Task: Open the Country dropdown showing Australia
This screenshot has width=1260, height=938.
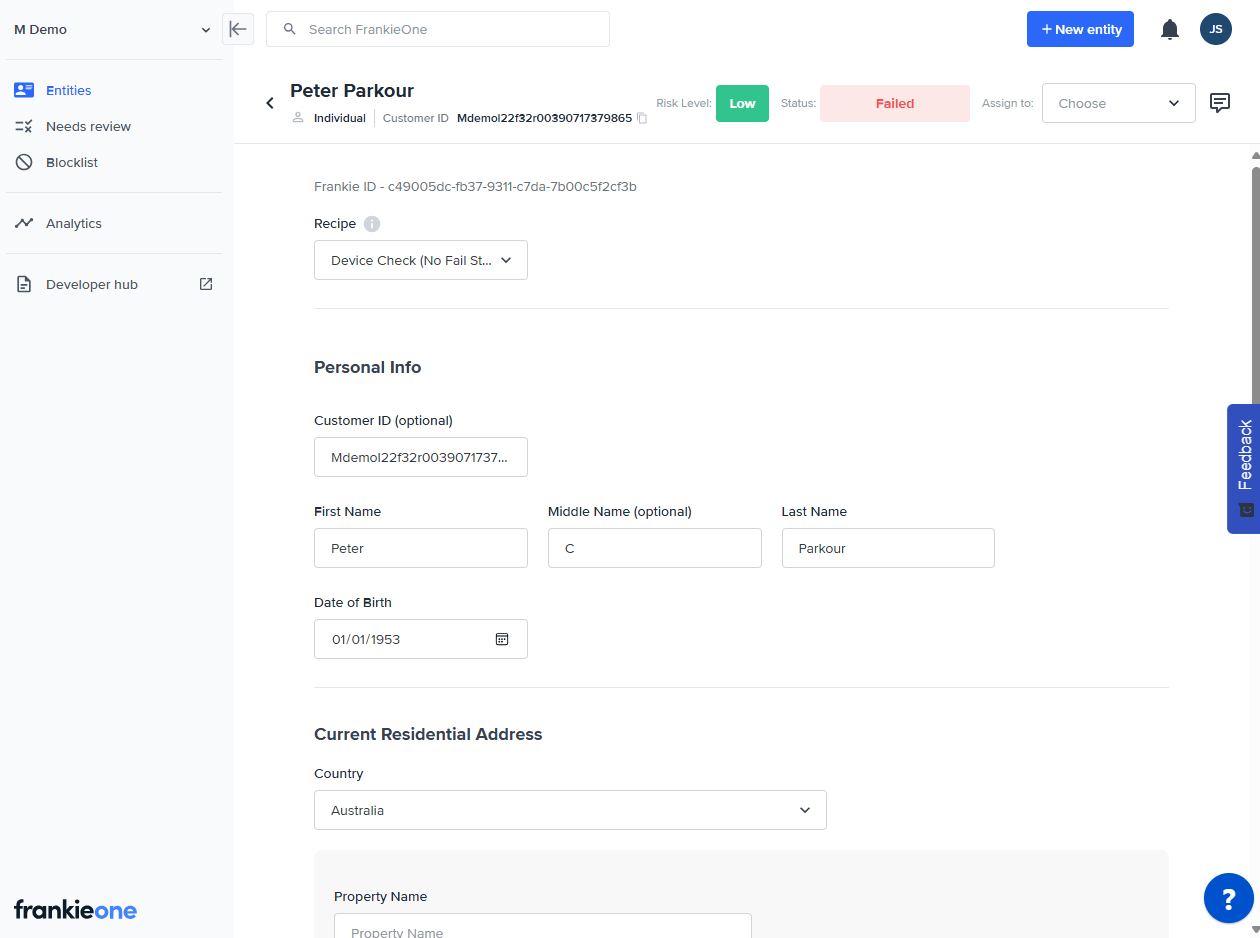Action: tap(570, 810)
